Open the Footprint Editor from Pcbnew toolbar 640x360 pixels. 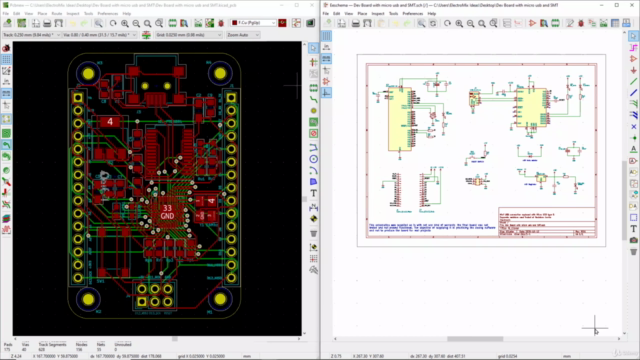click(173, 23)
